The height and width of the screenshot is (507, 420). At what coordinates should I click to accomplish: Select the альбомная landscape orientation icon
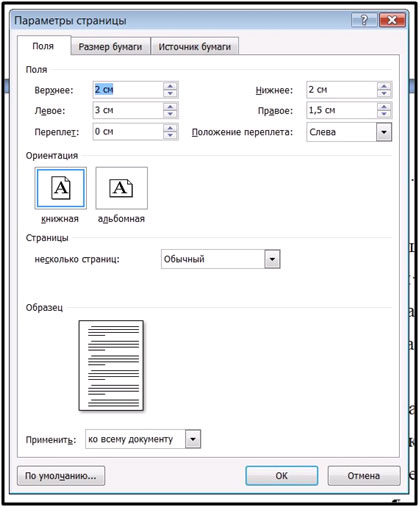coord(122,188)
